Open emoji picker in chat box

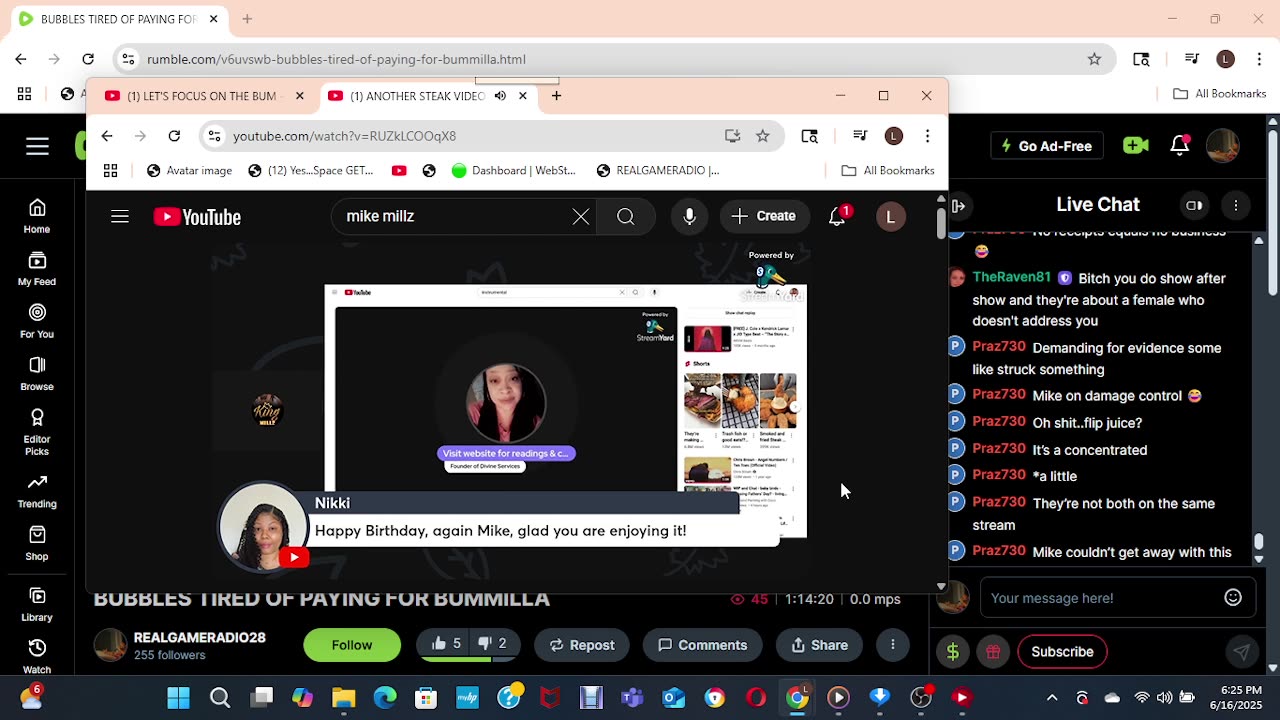coord(1233,598)
